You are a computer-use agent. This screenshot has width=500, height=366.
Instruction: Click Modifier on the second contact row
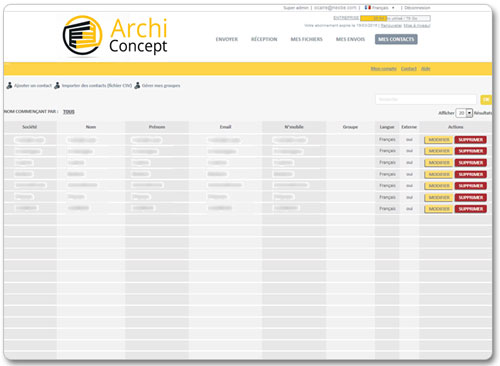pos(438,151)
